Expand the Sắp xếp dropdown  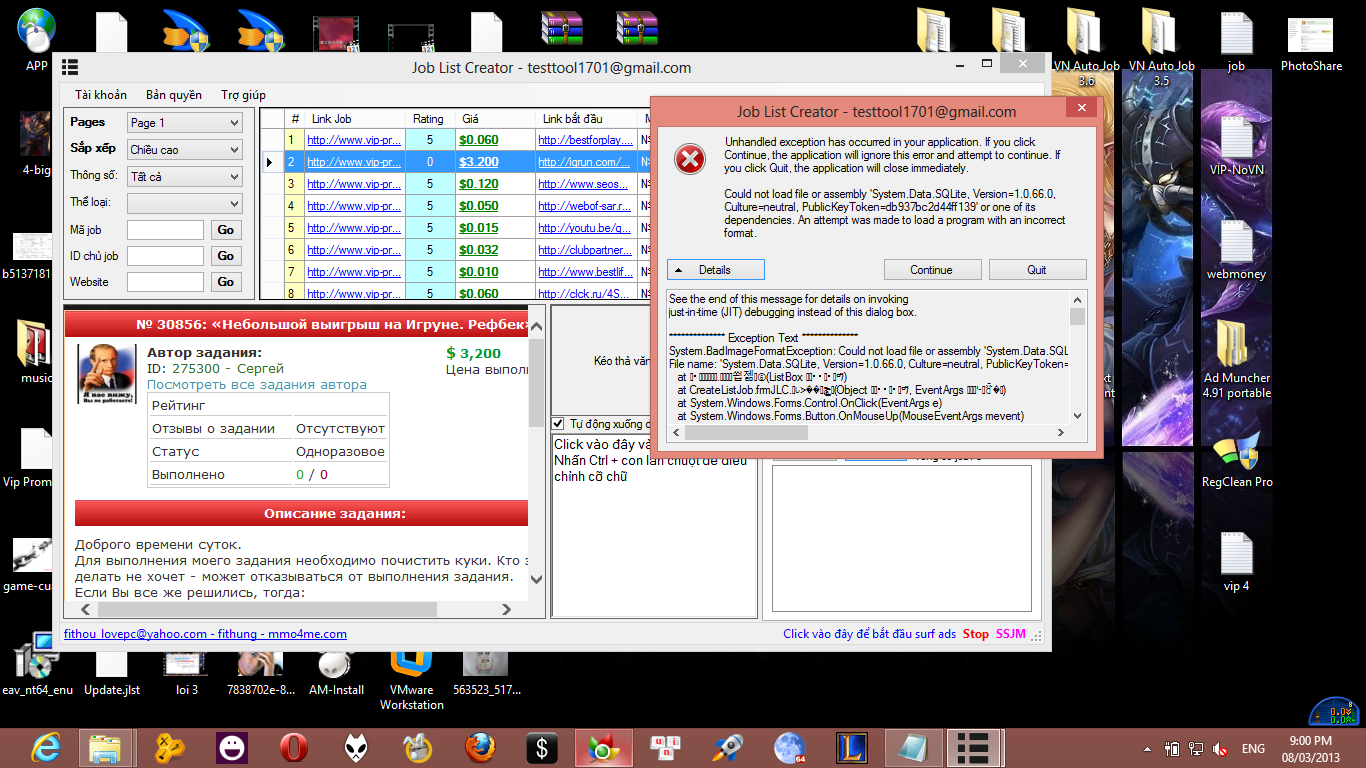[x=185, y=150]
